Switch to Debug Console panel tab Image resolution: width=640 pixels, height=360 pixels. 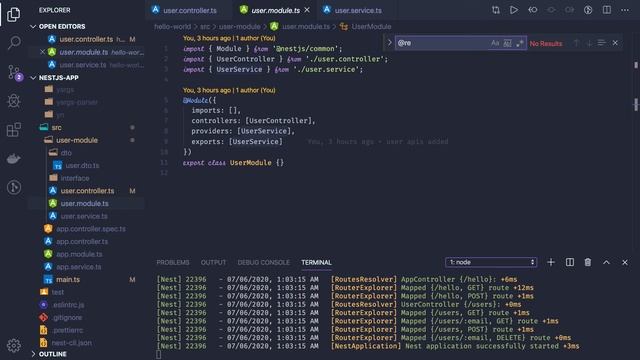263,262
